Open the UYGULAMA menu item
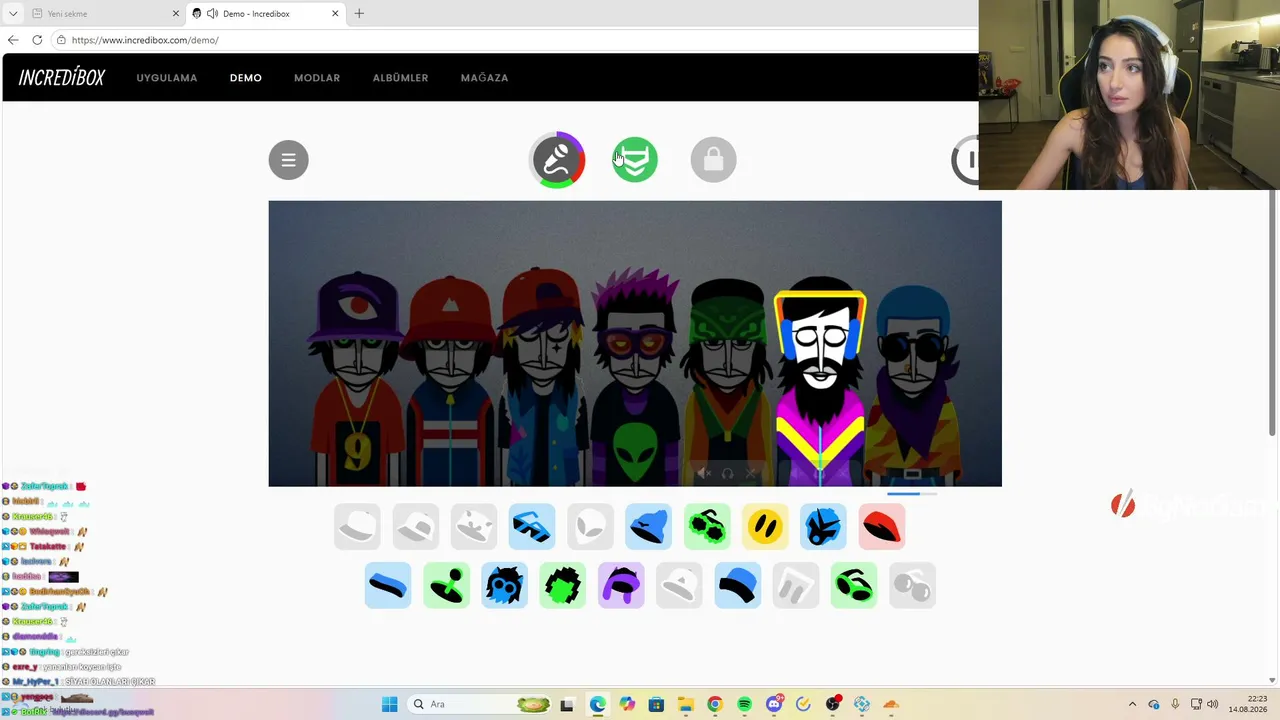The width and height of the screenshot is (1280, 720). tap(167, 78)
